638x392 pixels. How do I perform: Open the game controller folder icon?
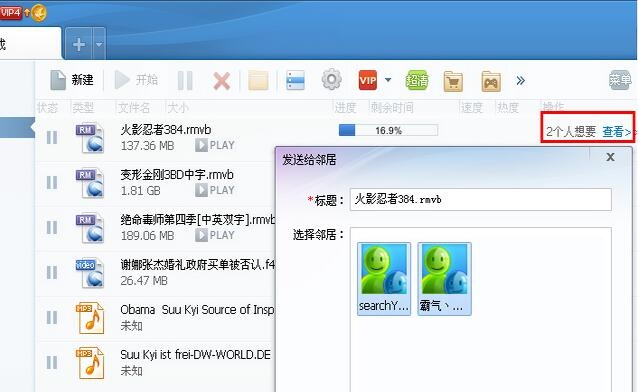pyautogui.click(x=491, y=81)
